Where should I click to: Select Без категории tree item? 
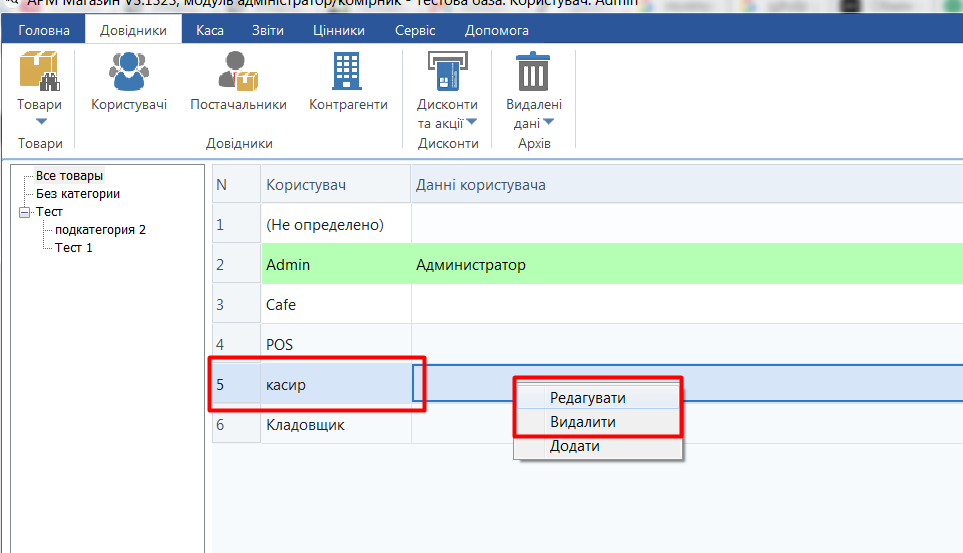click(77, 194)
